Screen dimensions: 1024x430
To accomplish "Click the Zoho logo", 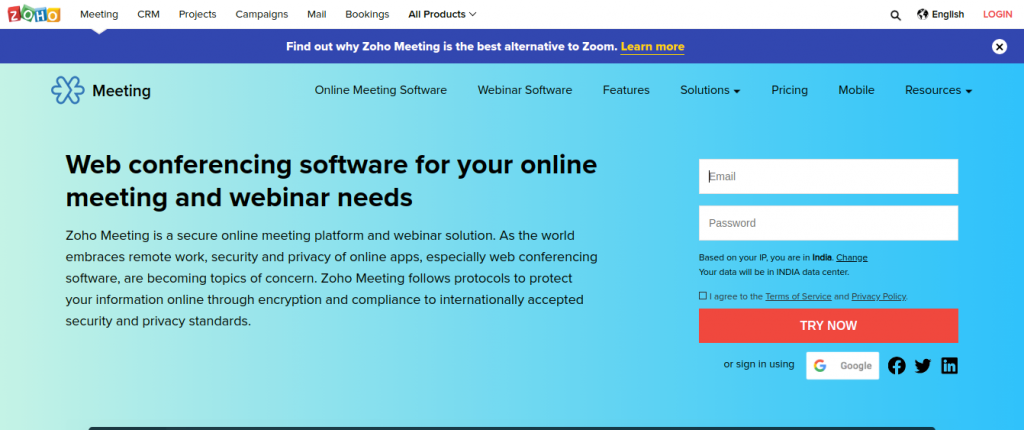I will coord(33,14).
